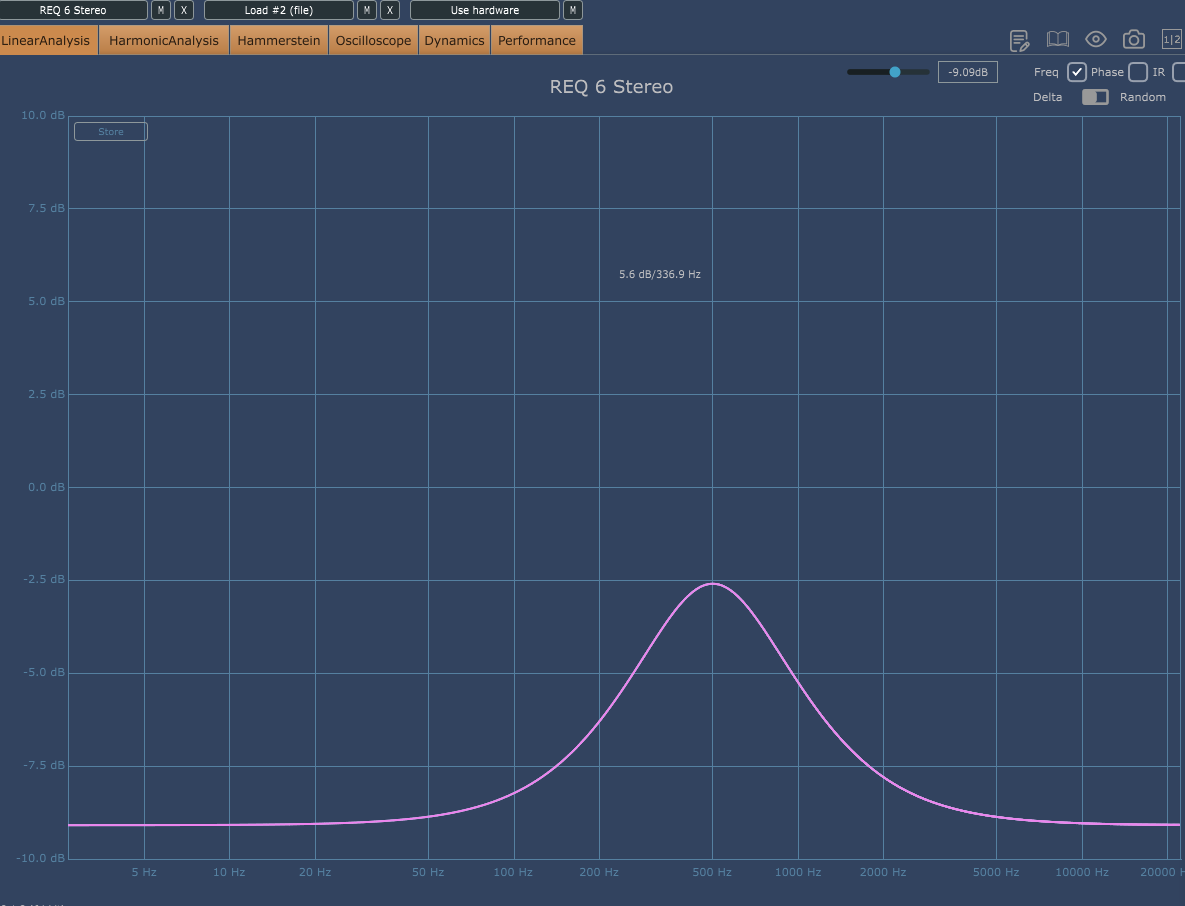The height and width of the screenshot is (906, 1185).
Task: Open the Load #2 (file) selector
Action: tap(279, 10)
